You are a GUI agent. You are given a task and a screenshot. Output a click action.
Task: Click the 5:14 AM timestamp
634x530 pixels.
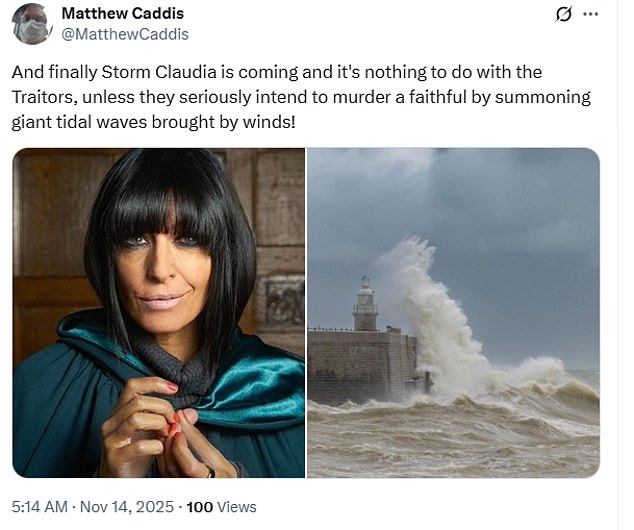tap(39, 507)
